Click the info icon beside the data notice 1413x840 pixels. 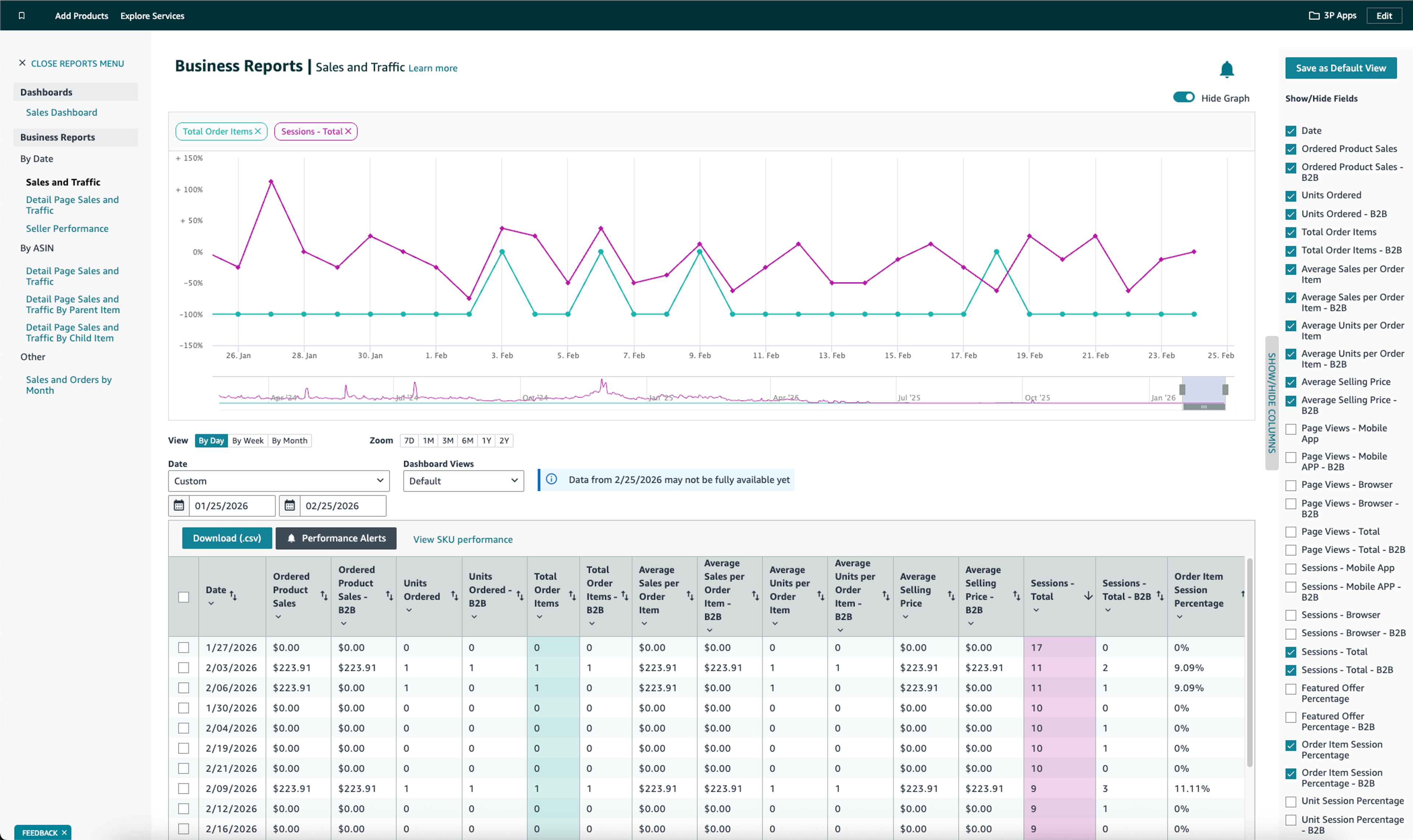click(x=551, y=480)
